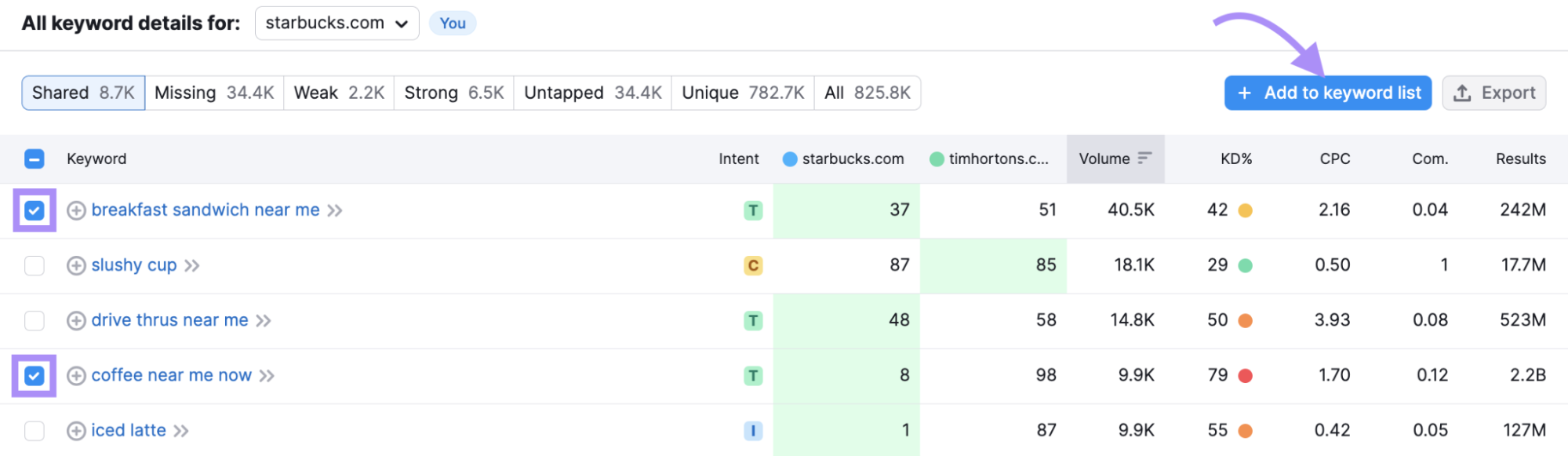Click transactional intent badge for breakfast sandwich near me
Screen dimensions: 1568x456
[x=753, y=210]
